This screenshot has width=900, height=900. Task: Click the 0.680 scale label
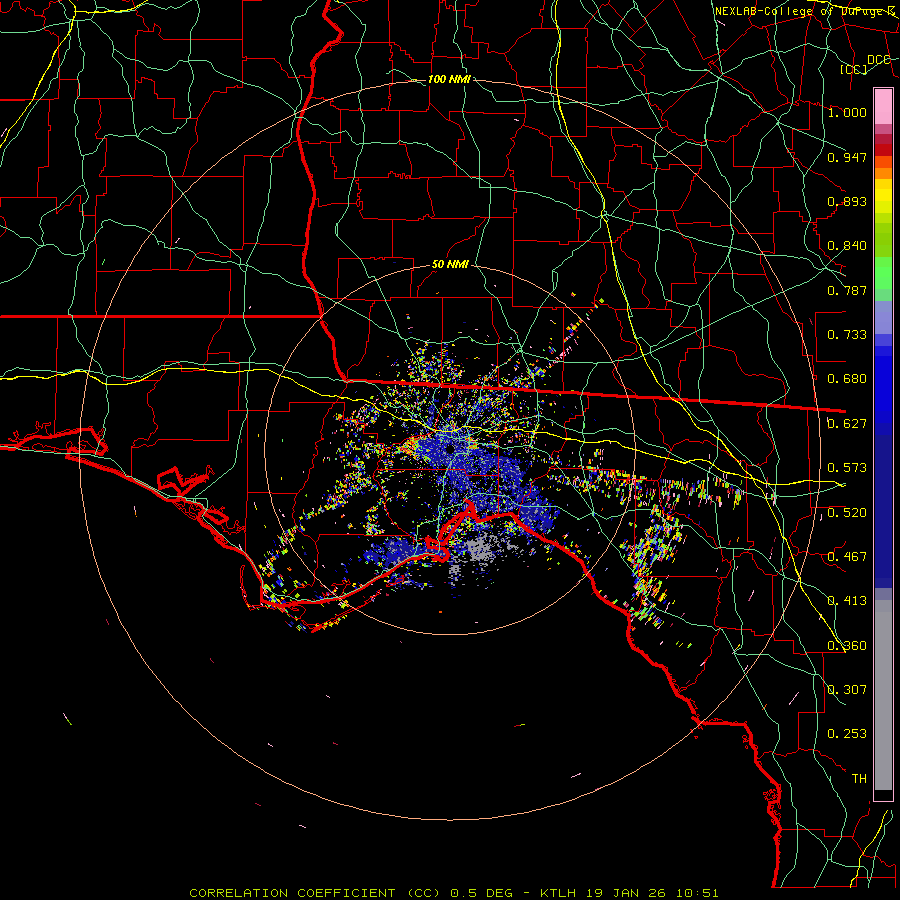847,379
